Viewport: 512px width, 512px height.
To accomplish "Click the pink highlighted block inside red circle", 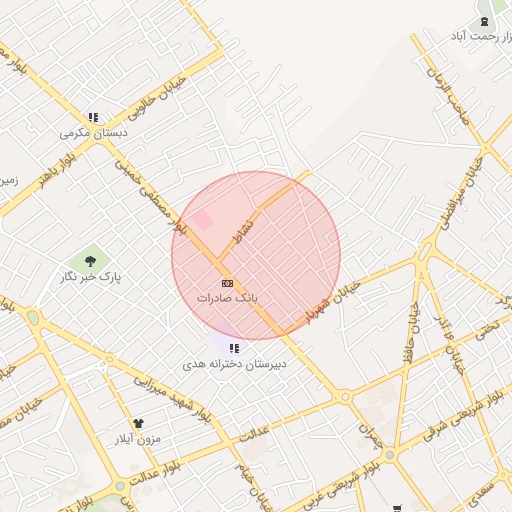I will pyautogui.click(x=202, y=220).
